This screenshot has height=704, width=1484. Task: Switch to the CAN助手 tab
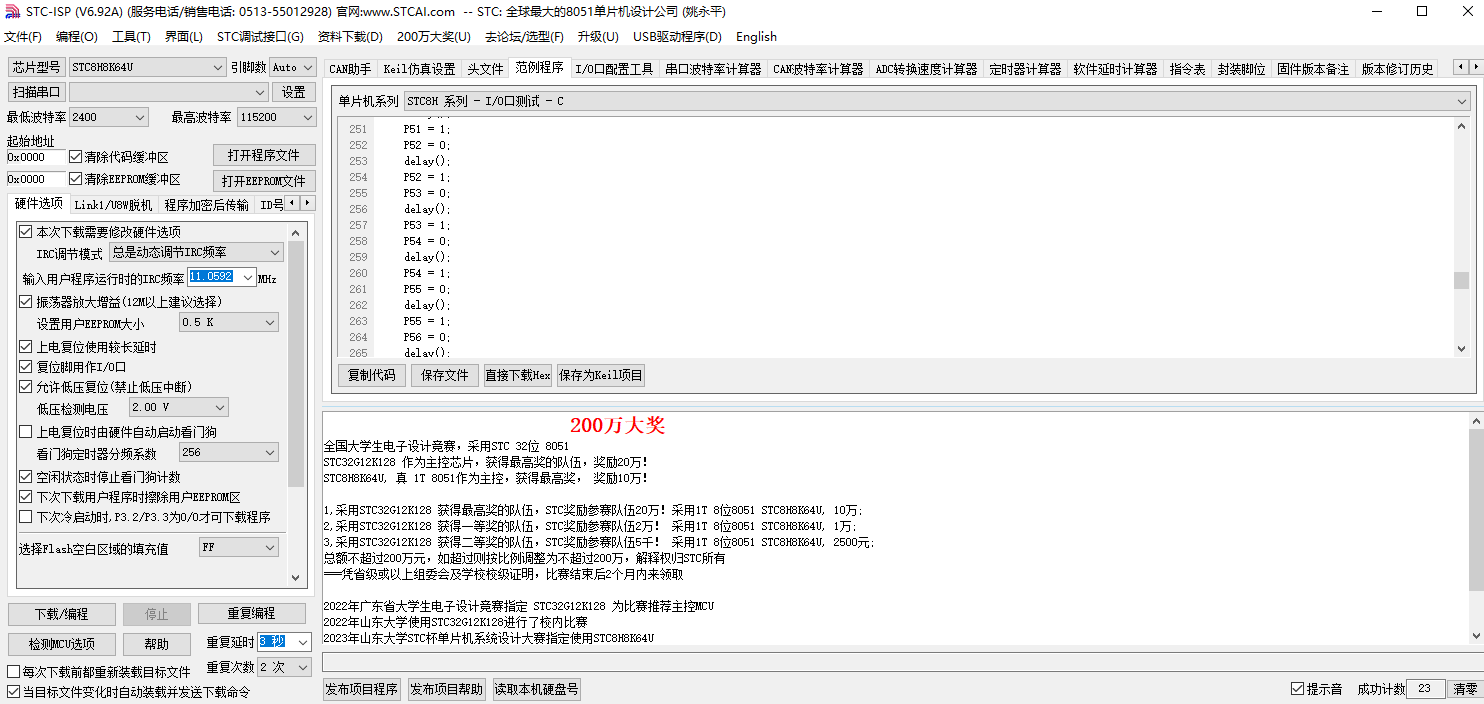350,69
